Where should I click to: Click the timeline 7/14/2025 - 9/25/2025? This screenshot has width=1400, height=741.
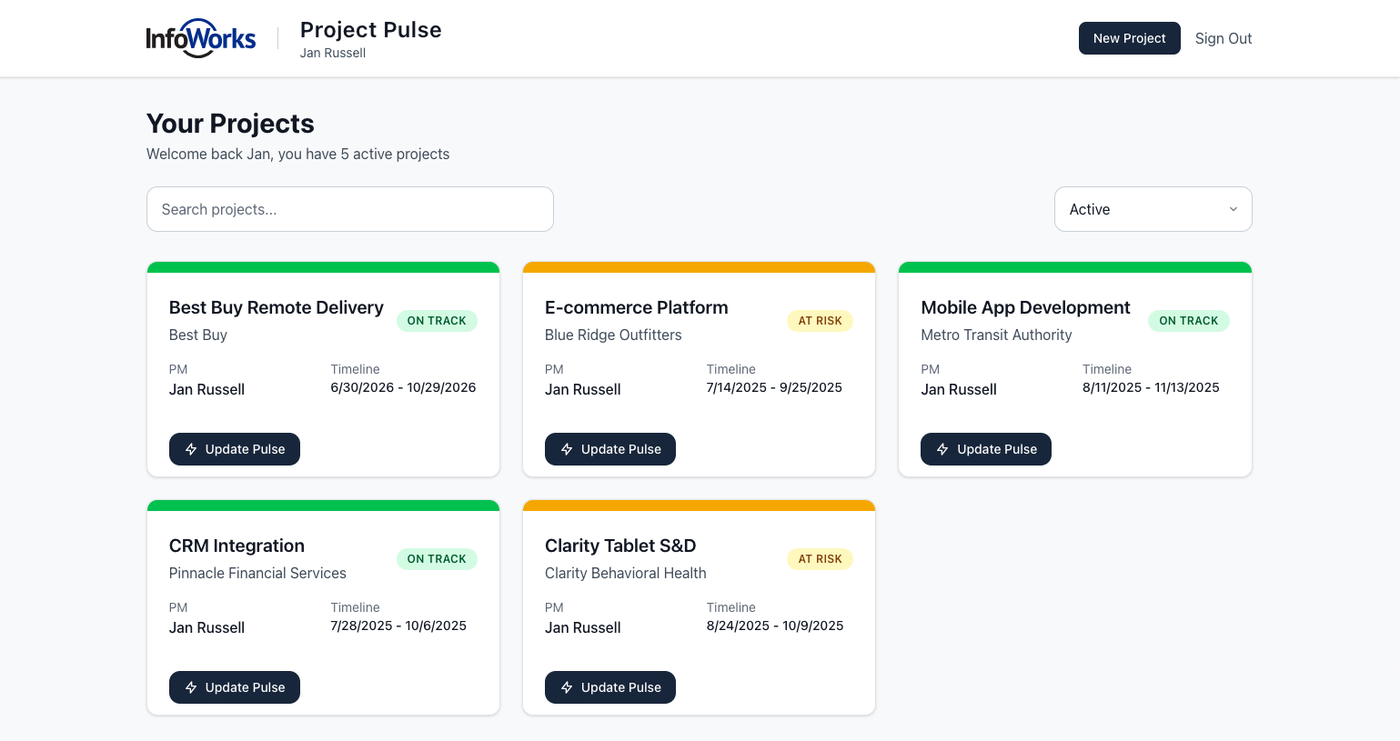(775, 388)
